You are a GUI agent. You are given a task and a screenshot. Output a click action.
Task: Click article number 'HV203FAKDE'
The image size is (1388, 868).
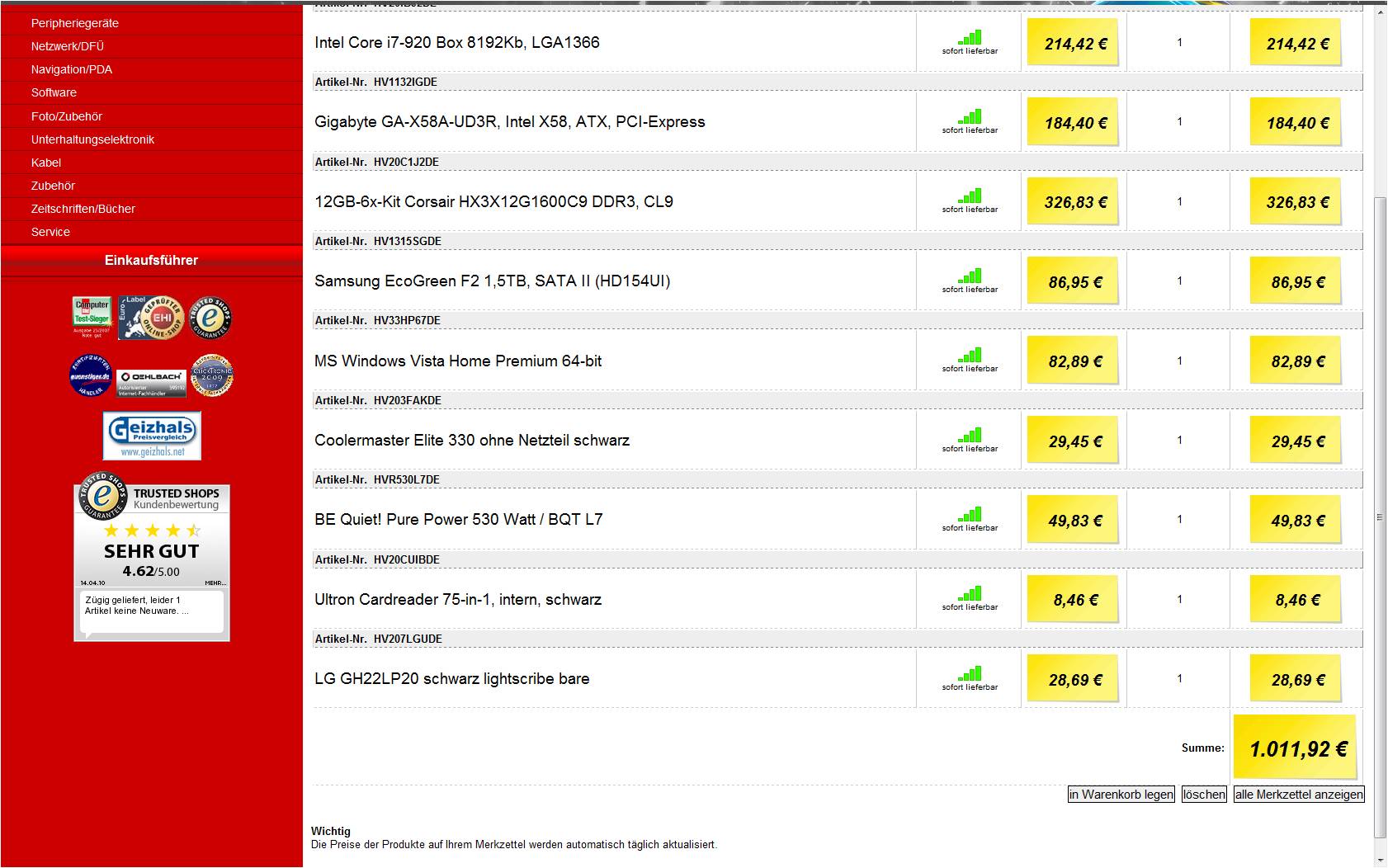pyautogui.click(x=408, y=400)
